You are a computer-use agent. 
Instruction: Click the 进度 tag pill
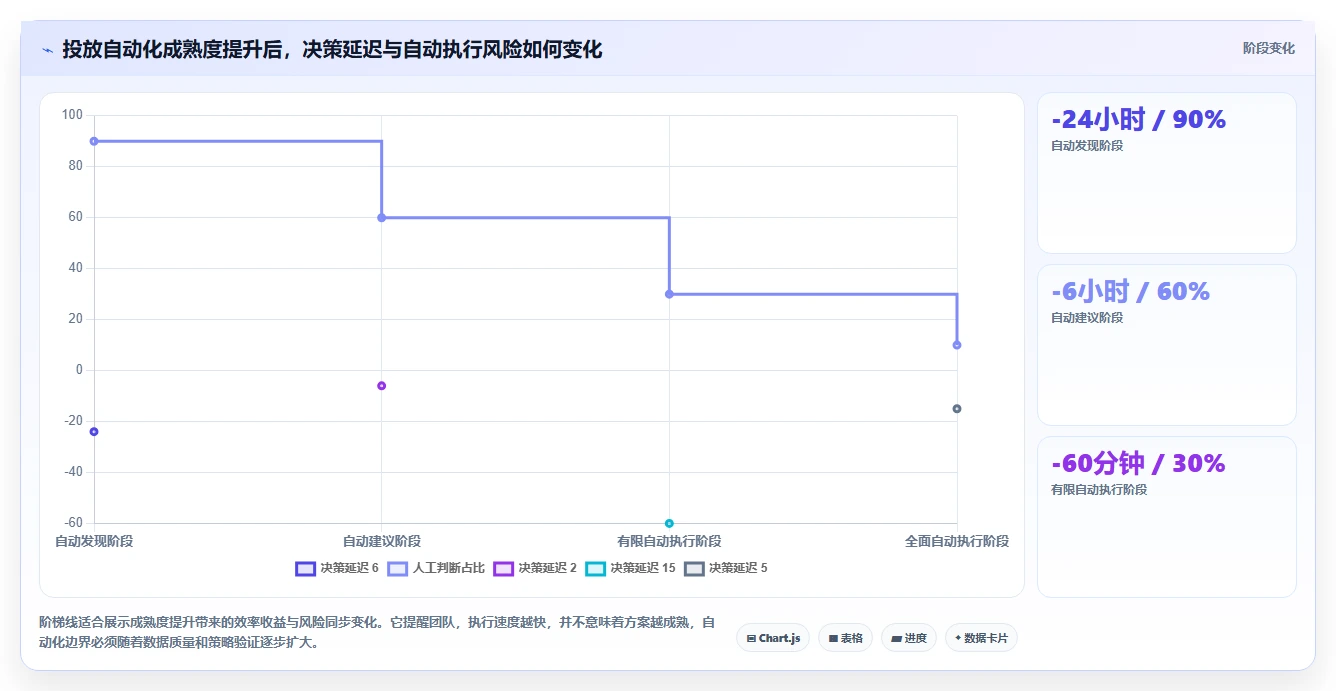pos(908,638)
